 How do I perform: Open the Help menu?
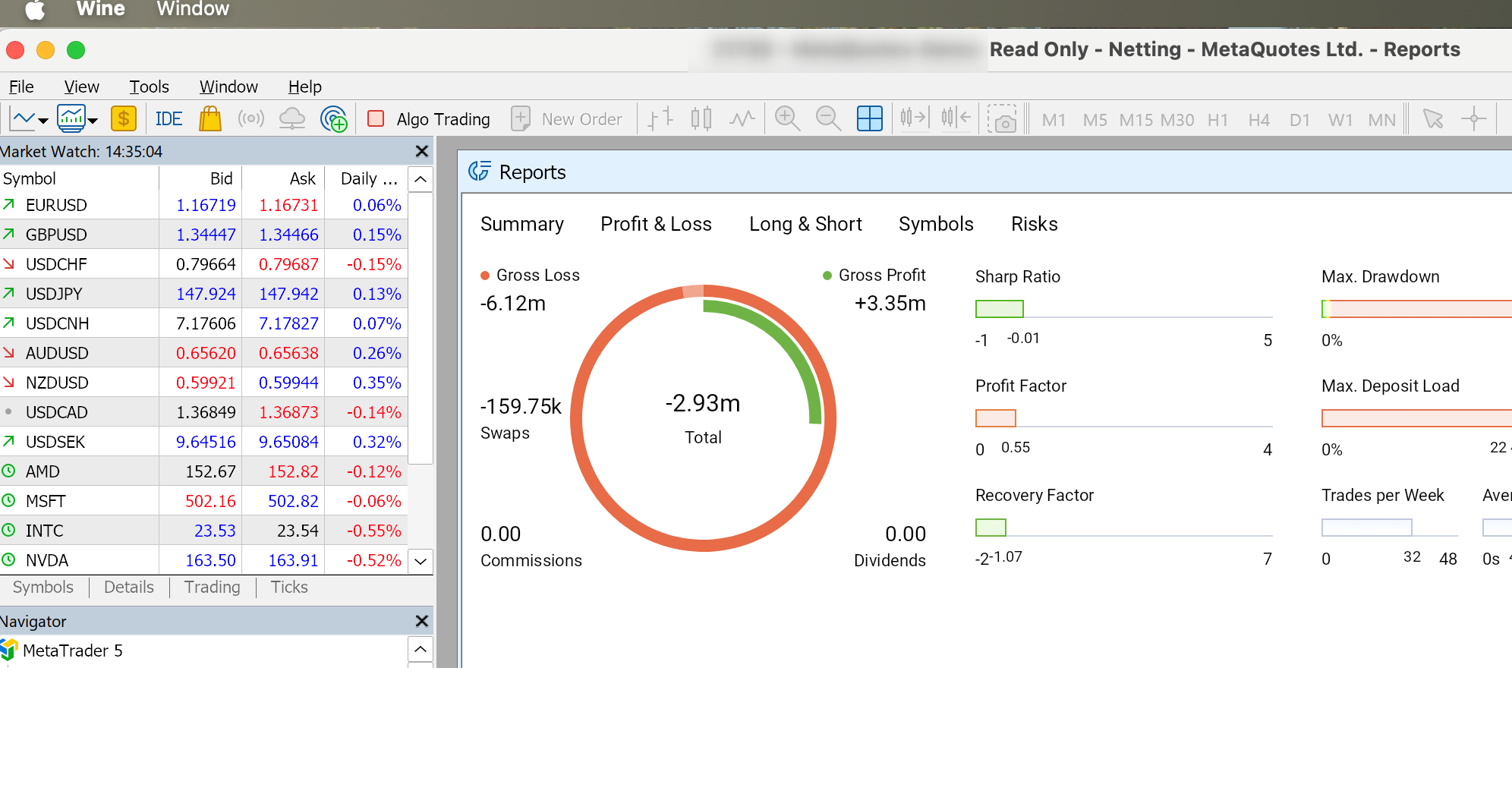[x=305, y=87]
